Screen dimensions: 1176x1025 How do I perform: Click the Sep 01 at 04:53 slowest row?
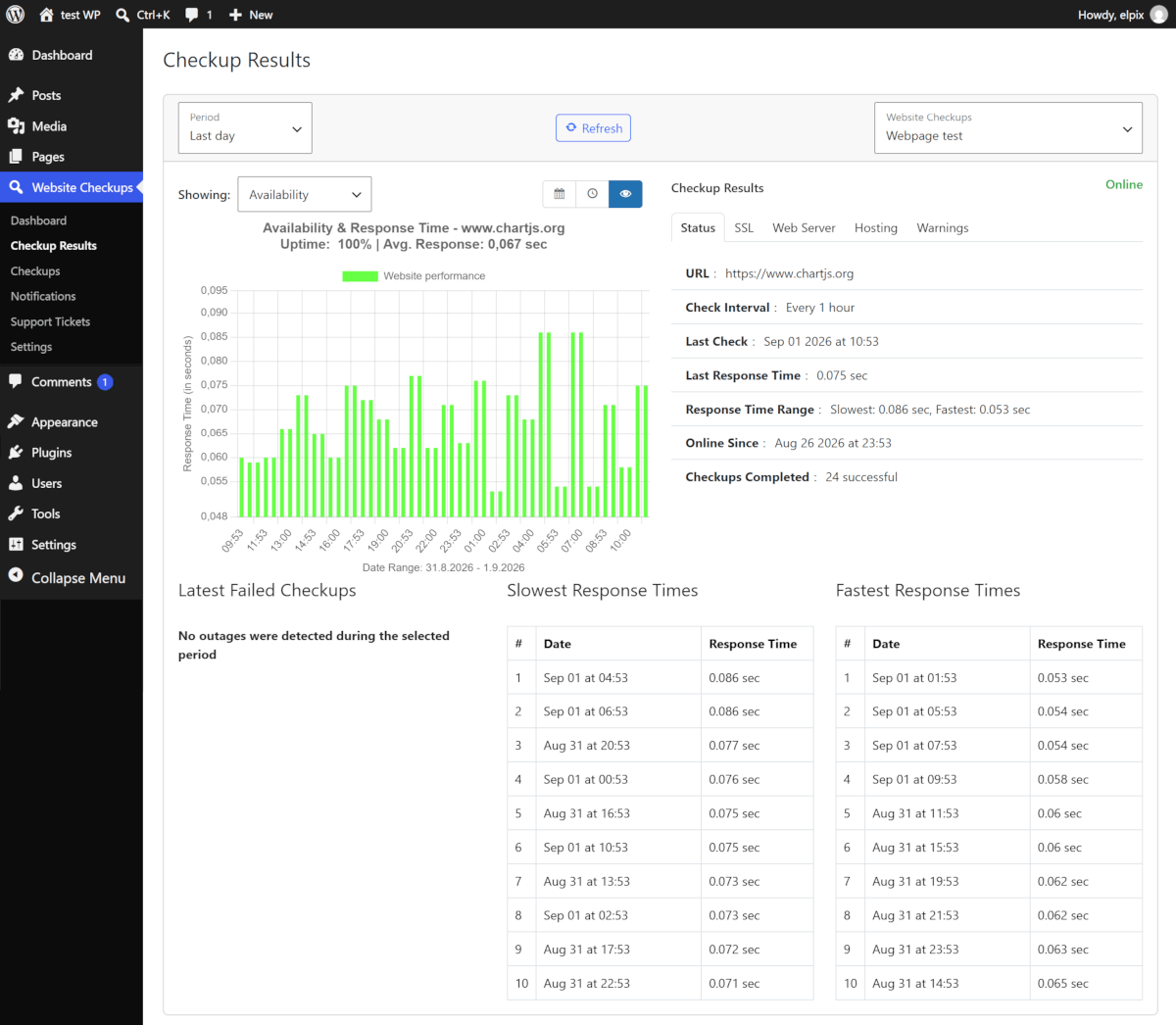(x=661, y=678)
